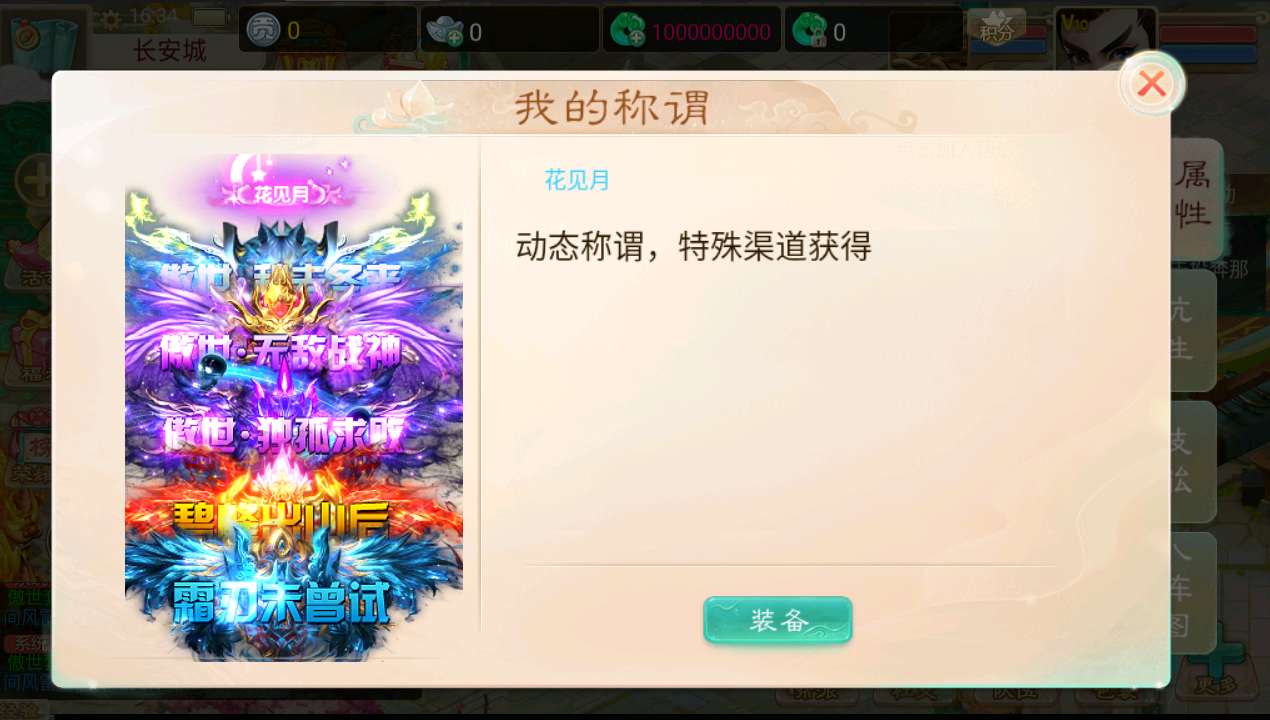Choose the 傲世·无敌战神 title

click(x=283, y=351)
